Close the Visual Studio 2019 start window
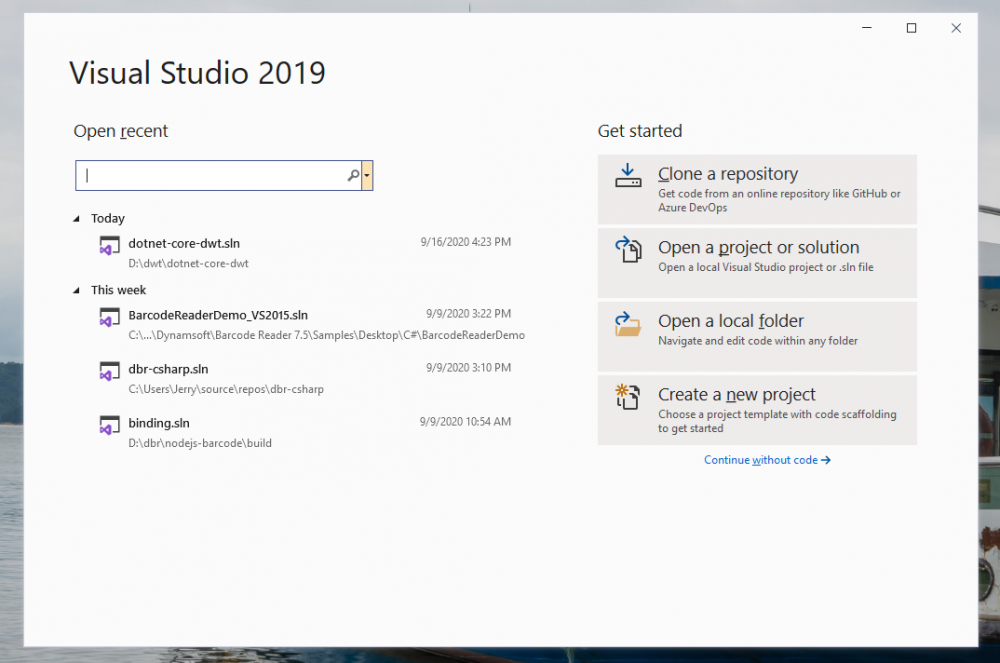 click(956, 29)
